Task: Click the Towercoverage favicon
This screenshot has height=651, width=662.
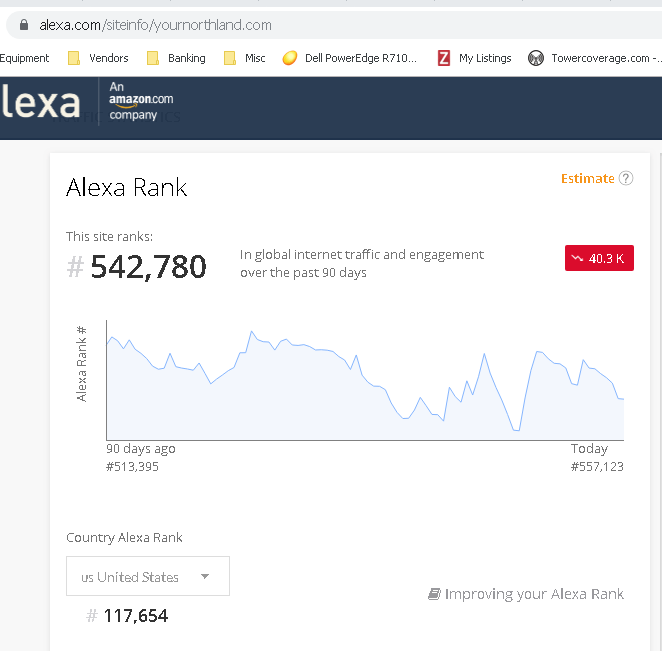Action: [536, 58]
